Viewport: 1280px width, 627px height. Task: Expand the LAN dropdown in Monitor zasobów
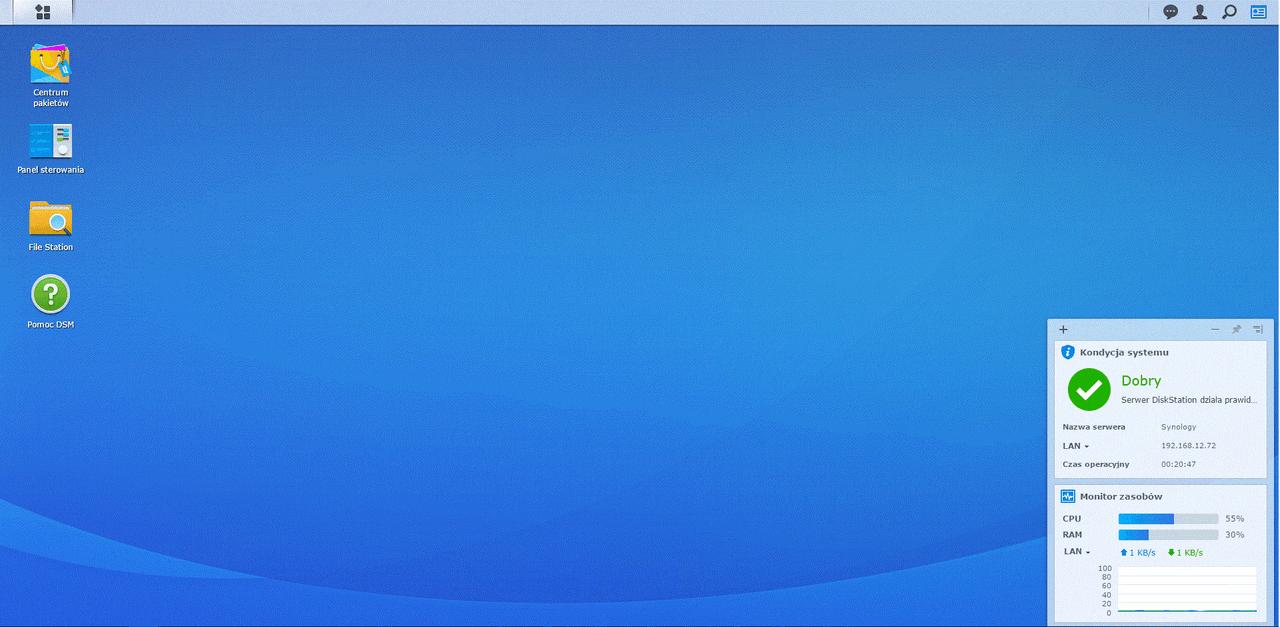point(1076,552)
